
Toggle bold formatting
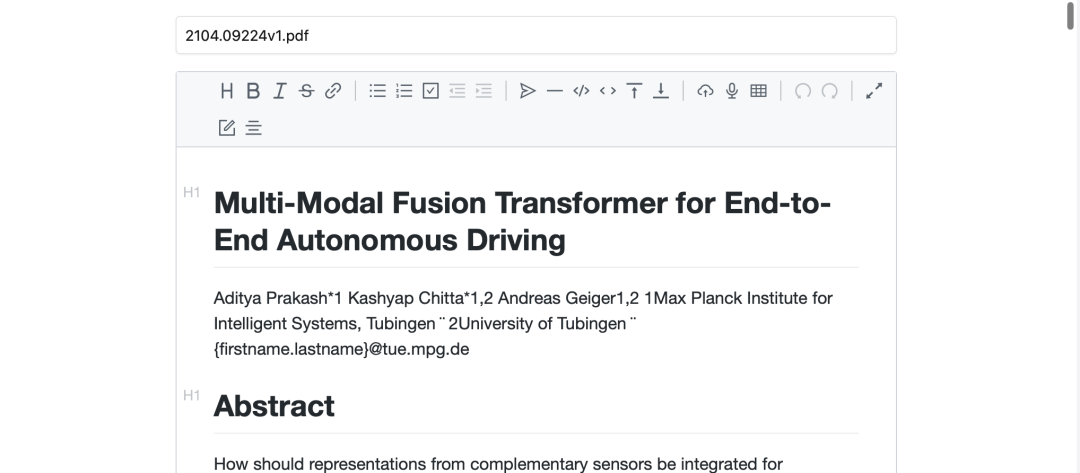253,91
